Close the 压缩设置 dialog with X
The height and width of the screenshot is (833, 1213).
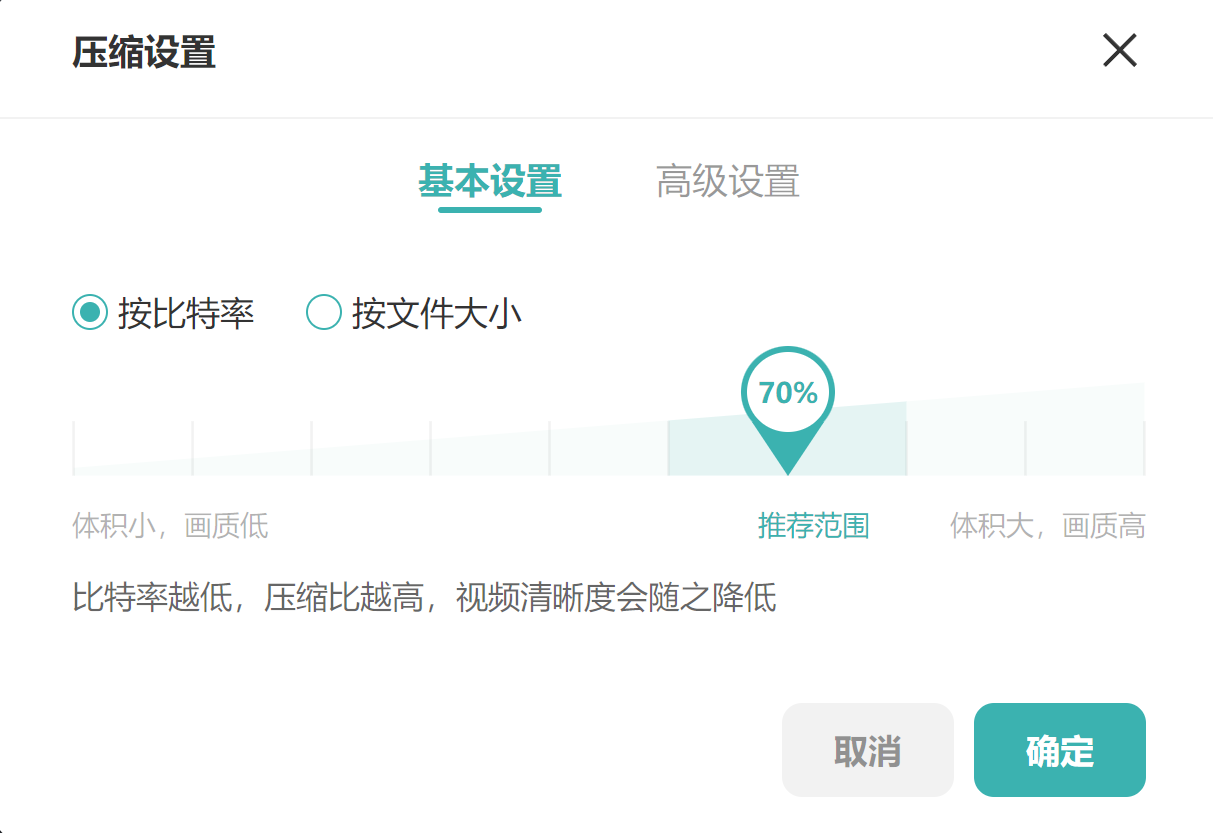[x=1120, y=51]
